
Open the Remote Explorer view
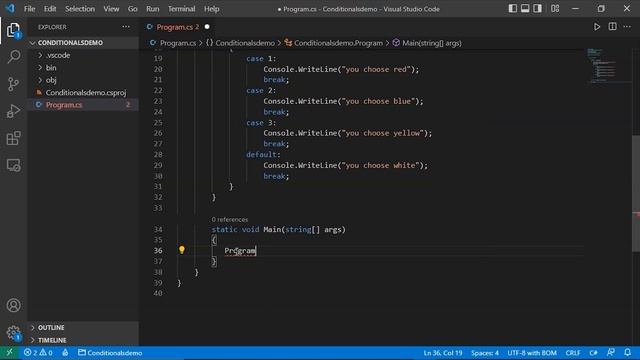pyautogui.click(x=13, y=165)
